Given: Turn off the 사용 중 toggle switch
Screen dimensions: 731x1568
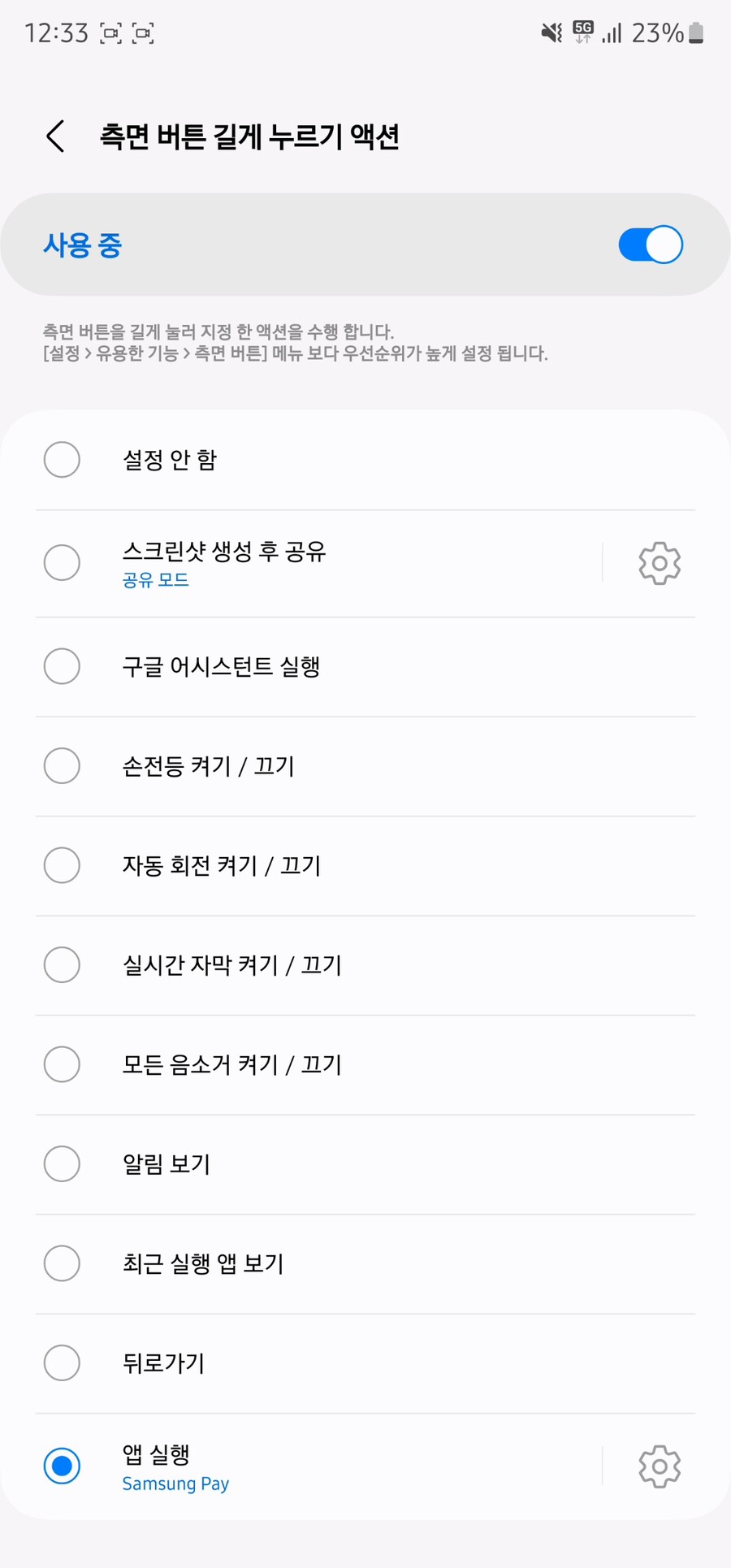Looking at the screenshot, I should pos(650,245).
